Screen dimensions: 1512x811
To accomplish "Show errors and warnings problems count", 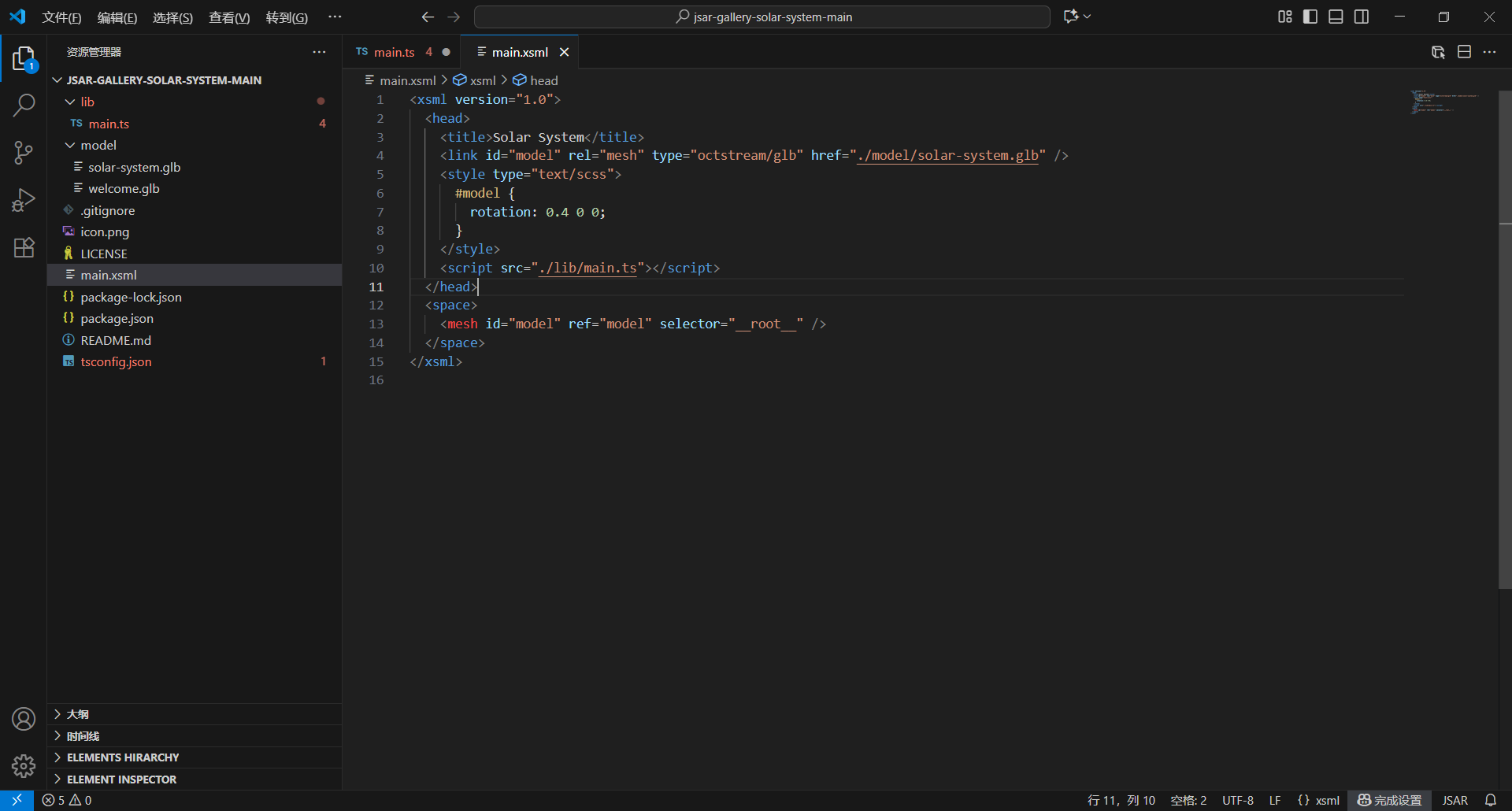I will 67,800.
